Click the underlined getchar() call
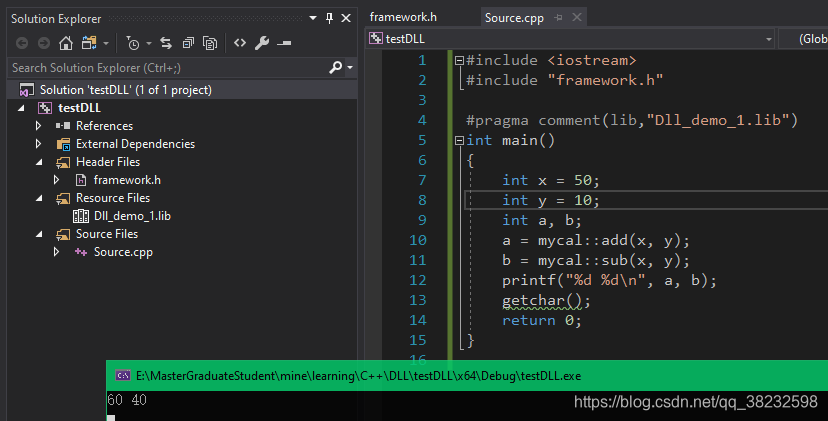 (x=545, y=301)
